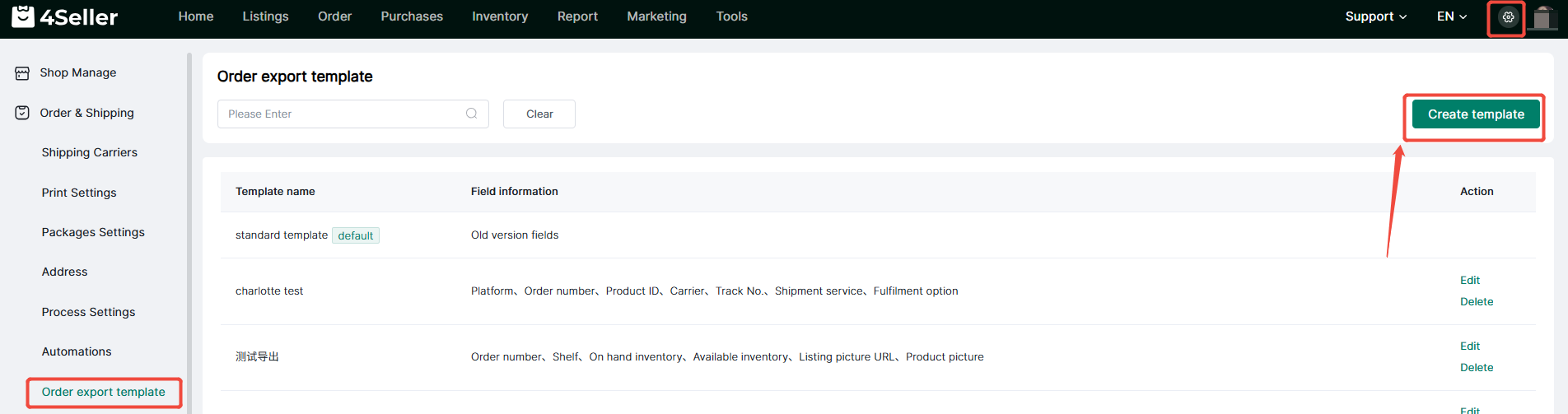This screenshot has width=1568, height=414.
Task: Open the settings gear icon
Action: [1508, 17]
